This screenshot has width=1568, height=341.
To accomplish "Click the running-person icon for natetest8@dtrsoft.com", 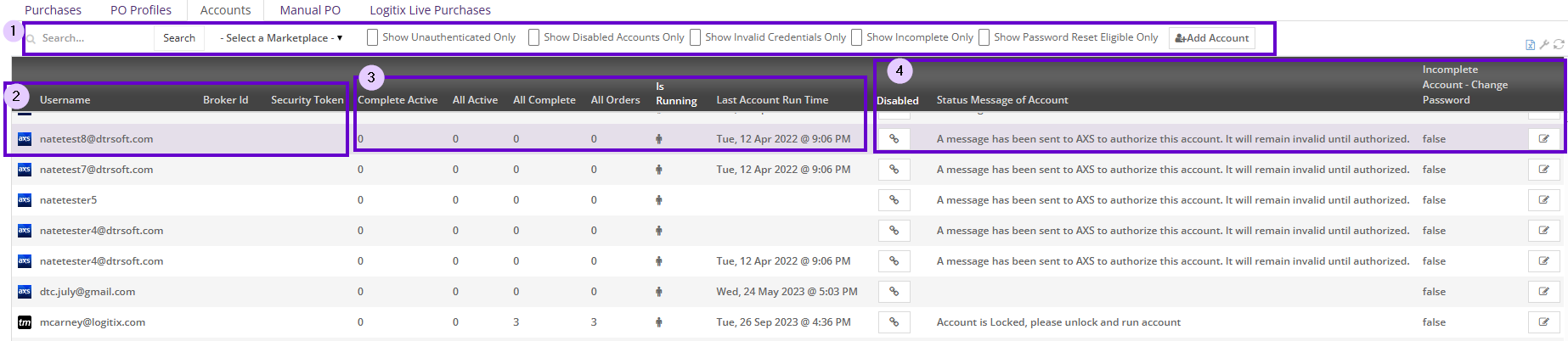I will click(658, 139).
